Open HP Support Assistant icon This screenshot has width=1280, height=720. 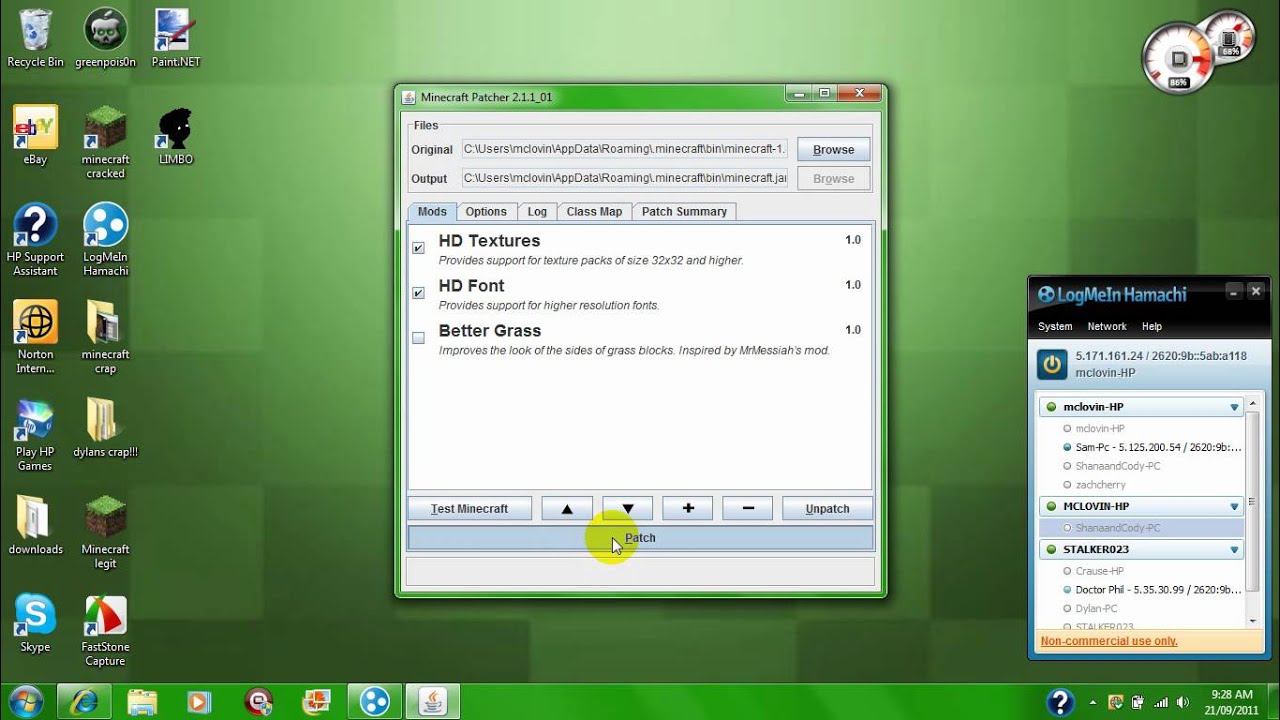tap(35, 240)
